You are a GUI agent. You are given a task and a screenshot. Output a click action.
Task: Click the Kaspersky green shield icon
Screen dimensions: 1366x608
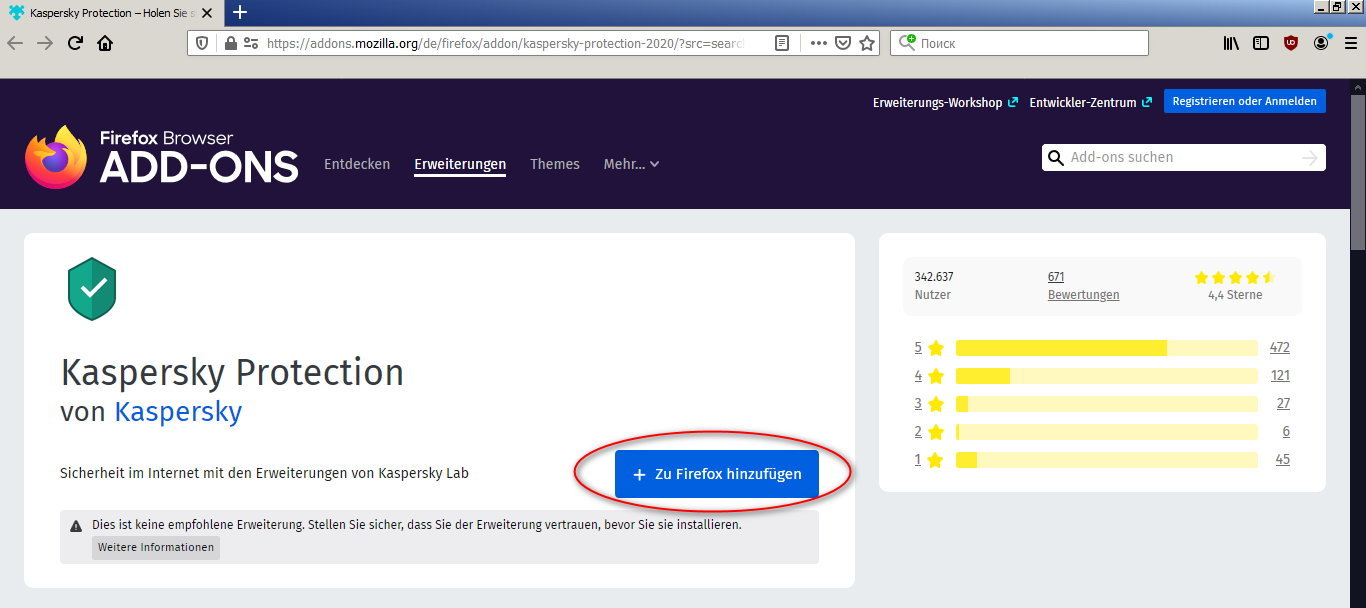tap(92, 289)
